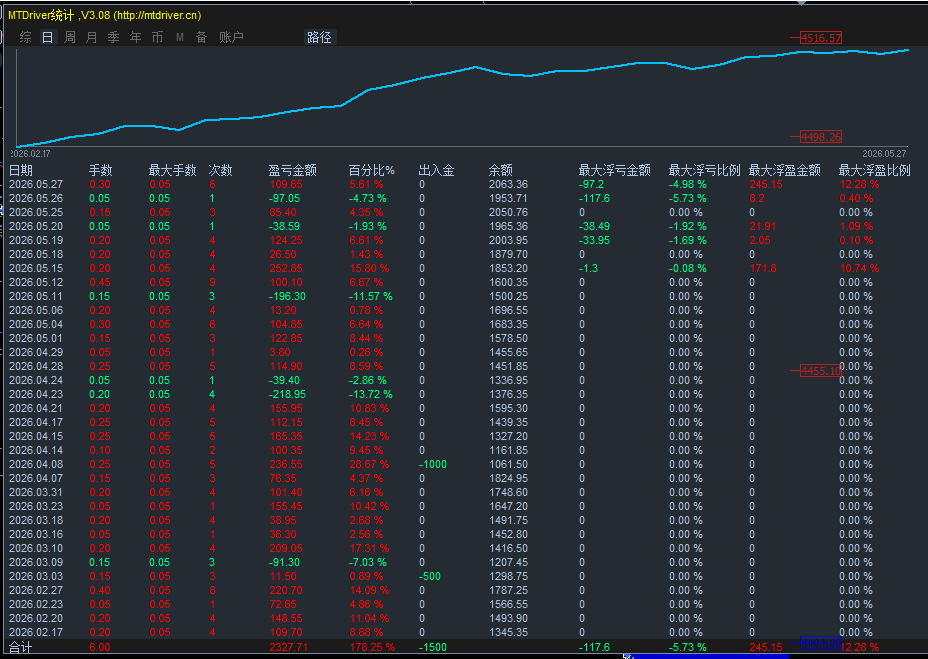Switch to the 月 monthly tab
Screen dimensions: 928x659
tap(91, 37)
